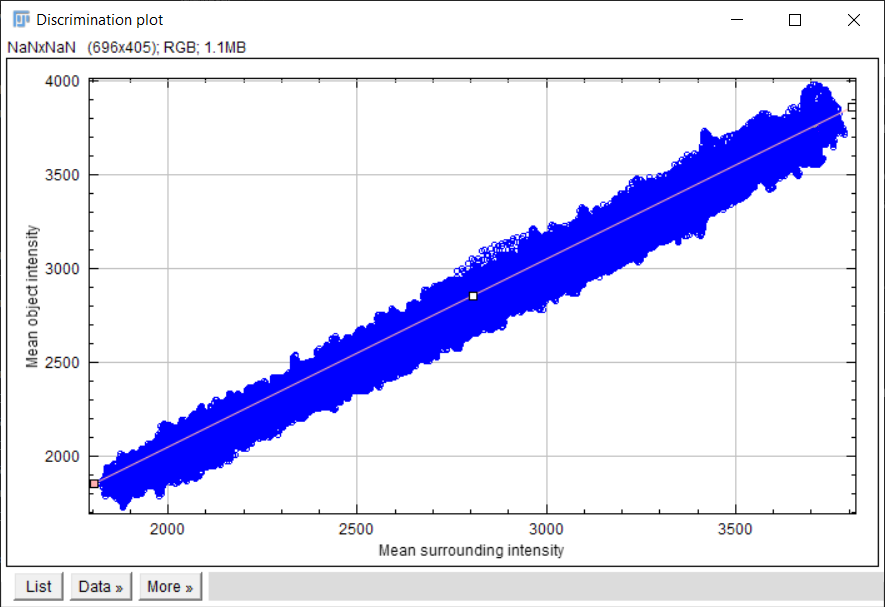Click the 2000 x-axis tick label
This screenshot has height=607, width=885.
pyautogui.click(x=167, y=529)
